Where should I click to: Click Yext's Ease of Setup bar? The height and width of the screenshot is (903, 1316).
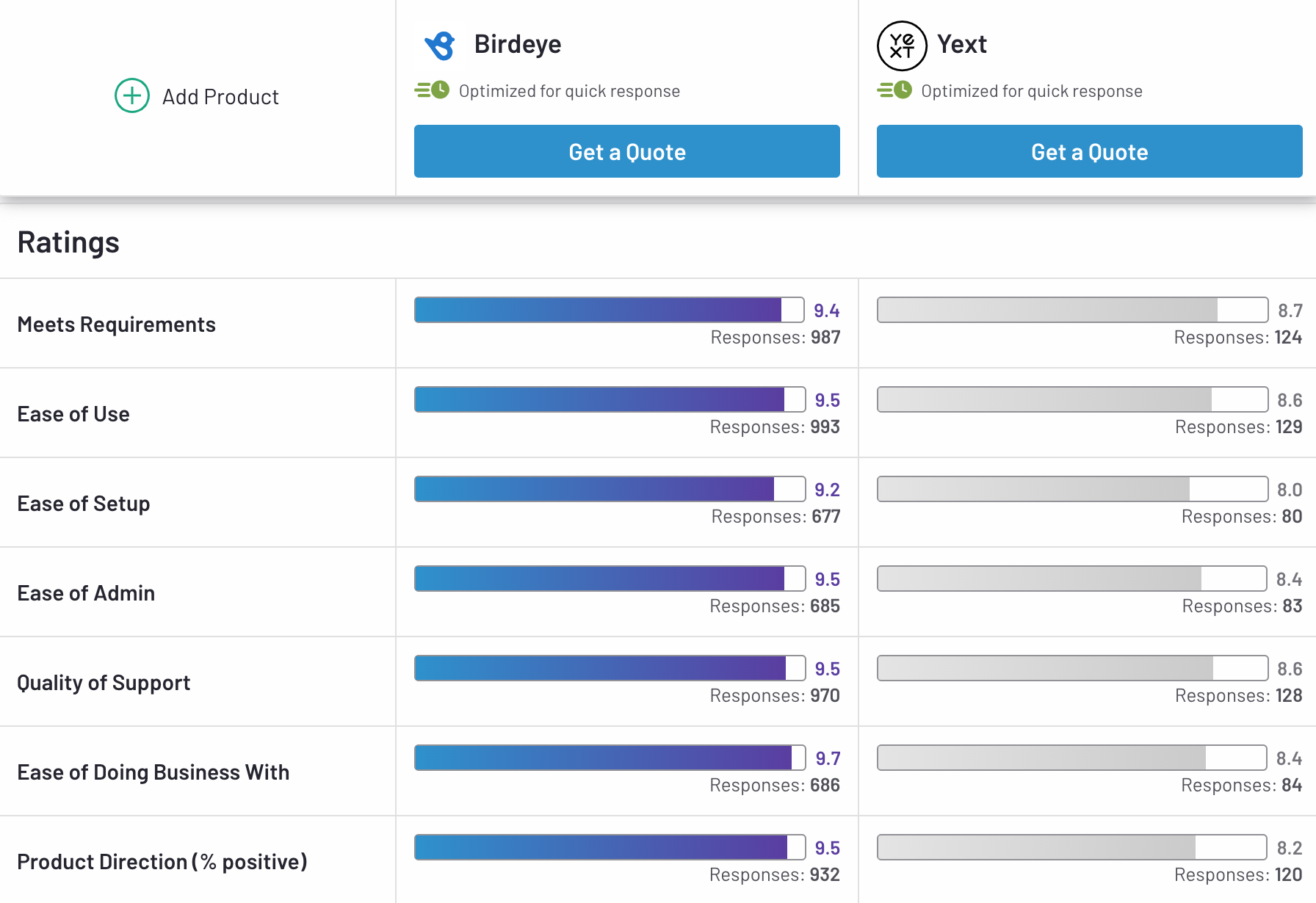[x=1071, y=489]
